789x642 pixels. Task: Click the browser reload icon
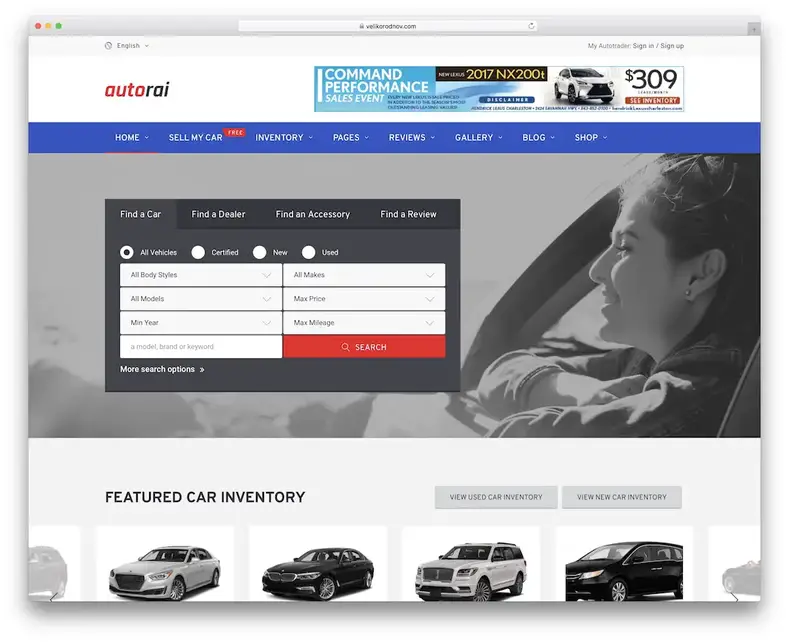[531, 26]
